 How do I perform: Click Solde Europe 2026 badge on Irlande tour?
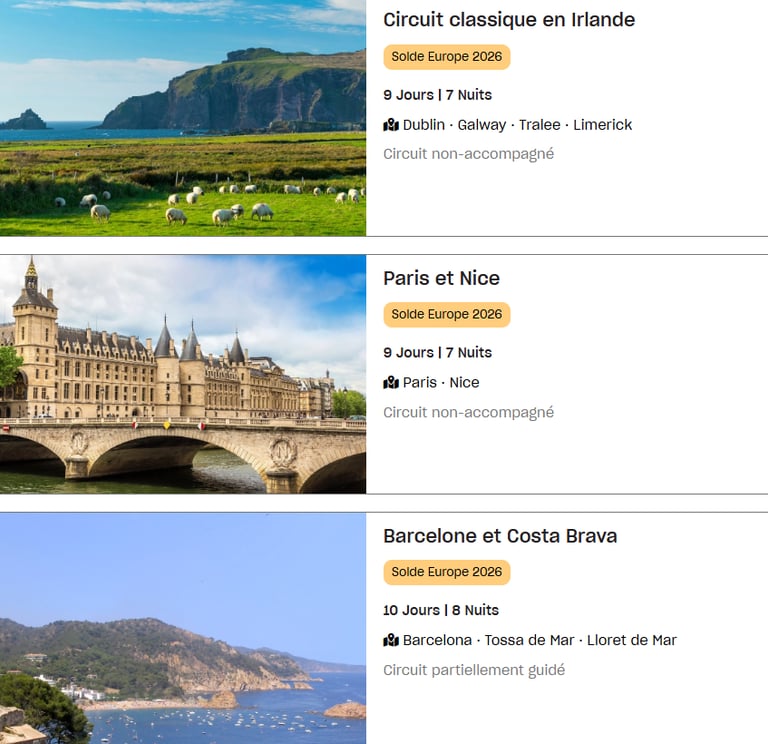(446, 57)
